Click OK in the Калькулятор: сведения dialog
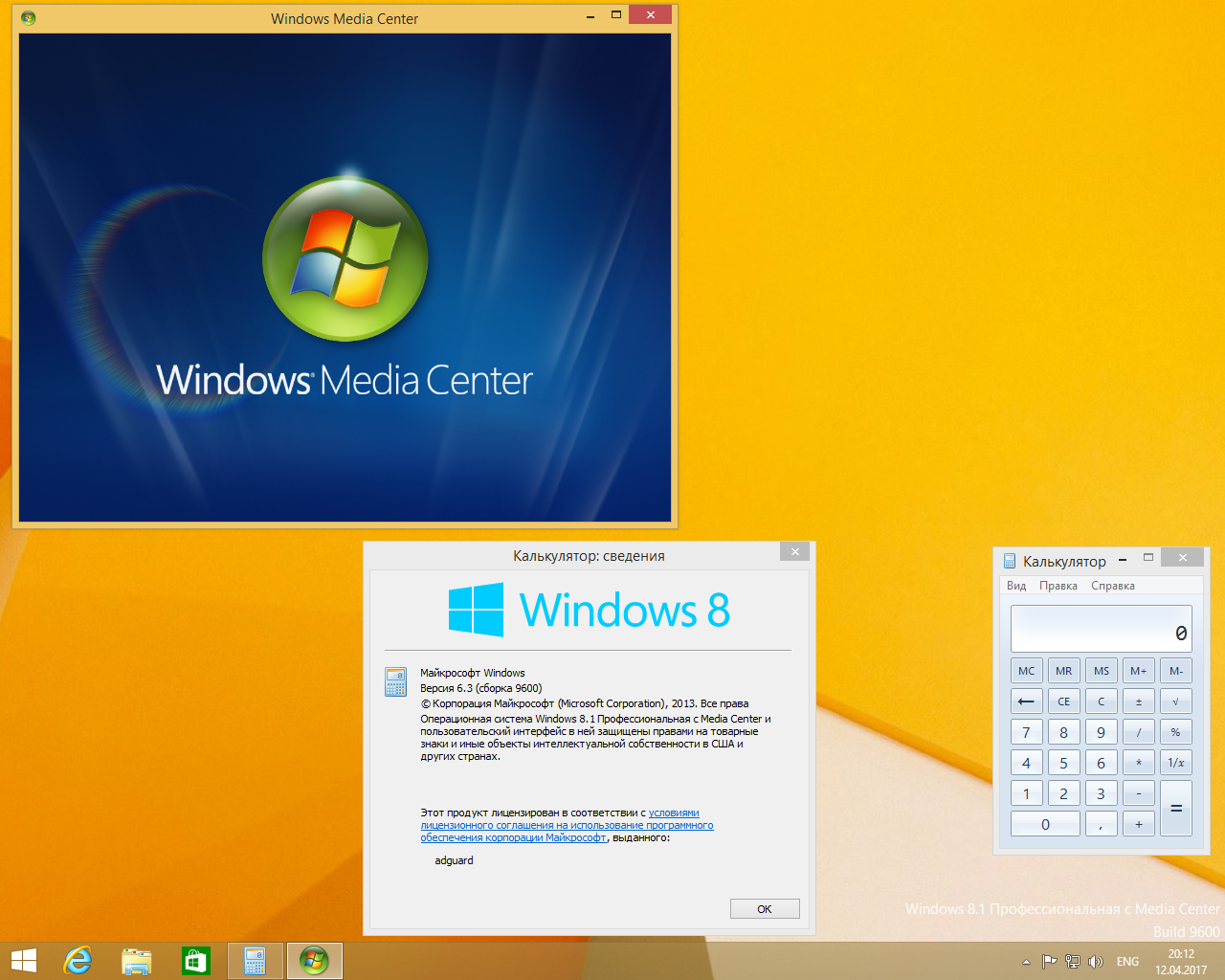Screen dimensions: 1225x980 point(765,909)
